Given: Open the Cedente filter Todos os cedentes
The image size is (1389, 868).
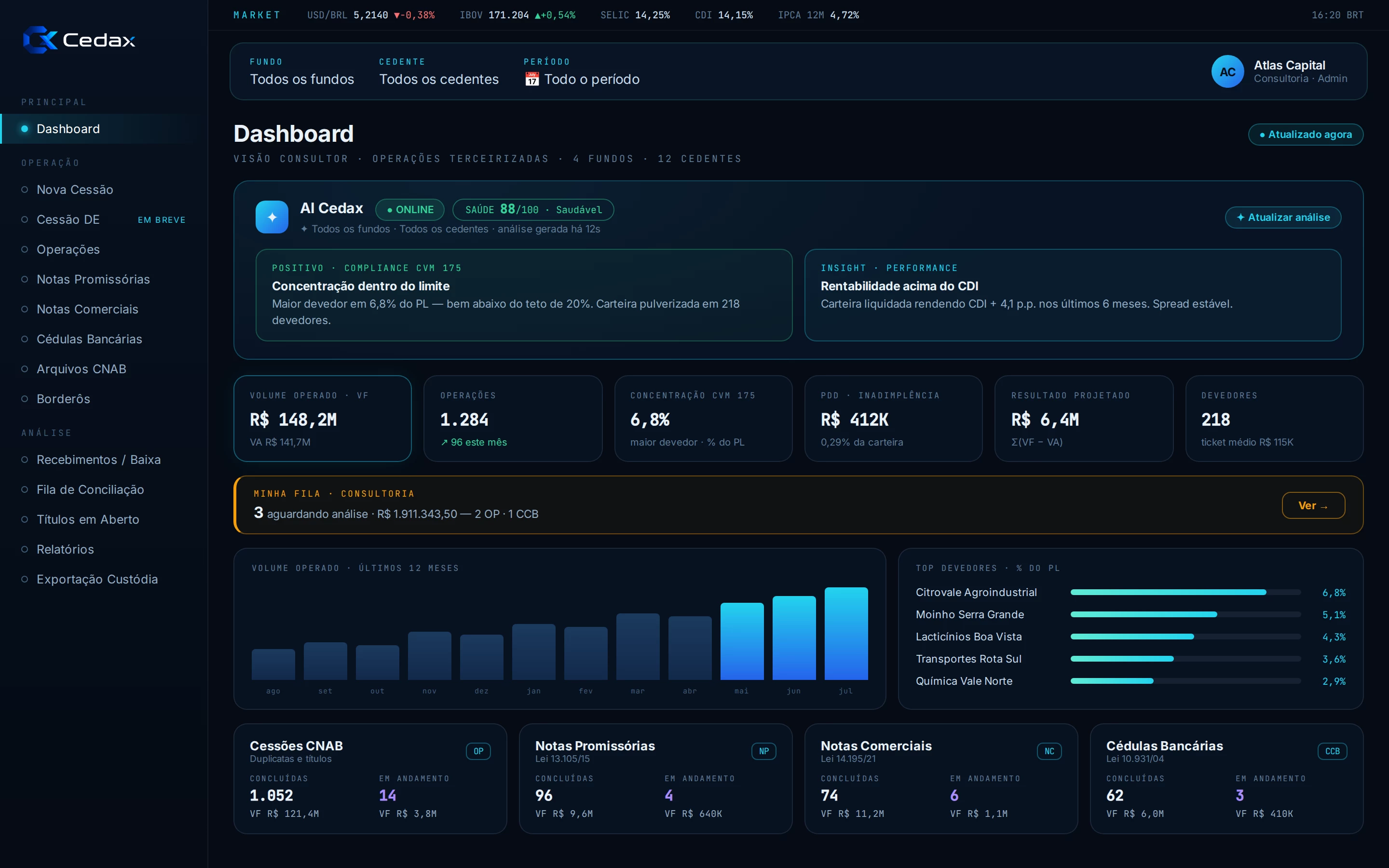Looking at the screenshot, I should pyautogui.click(x=438, y=72).
